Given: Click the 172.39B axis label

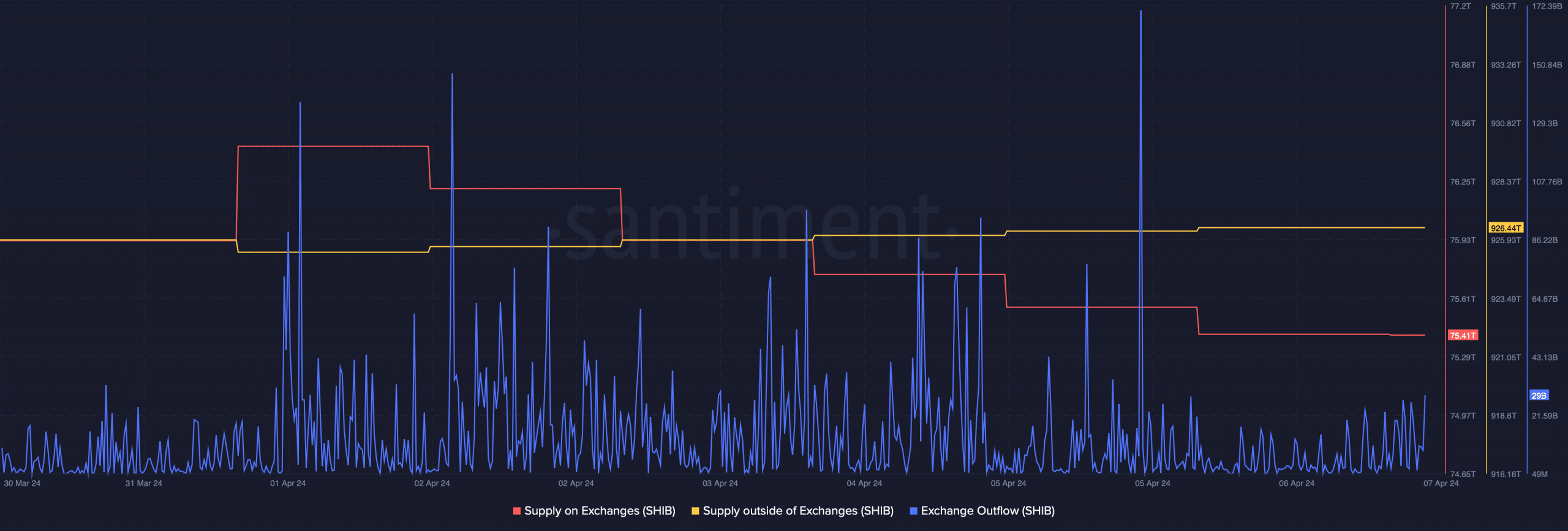Looking at the screenshot, I should click(1547, 6).
